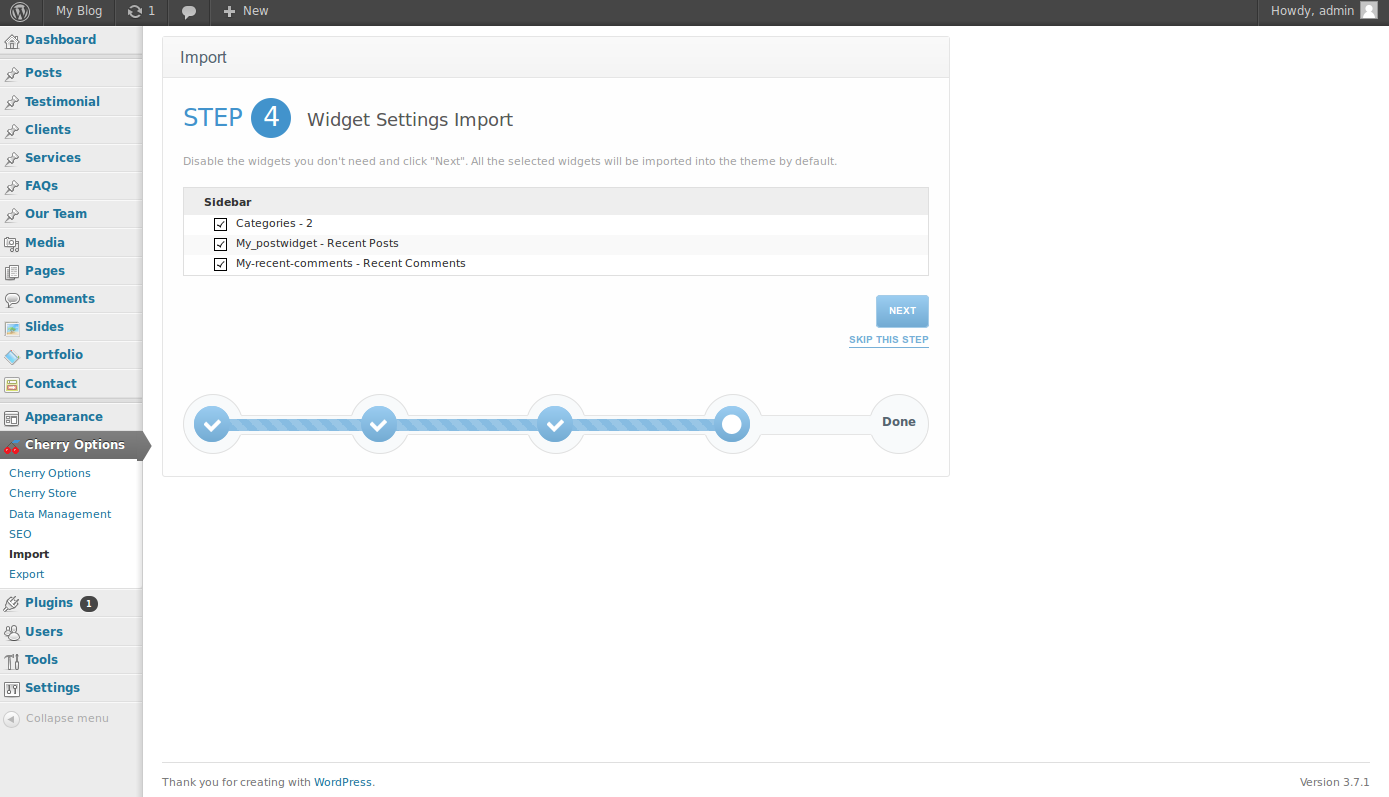Uncheck My_postwidget - Recent Posts checkbox
Image resolution: width=1389 pixels, height=797 pixels.
coord(221,244)
